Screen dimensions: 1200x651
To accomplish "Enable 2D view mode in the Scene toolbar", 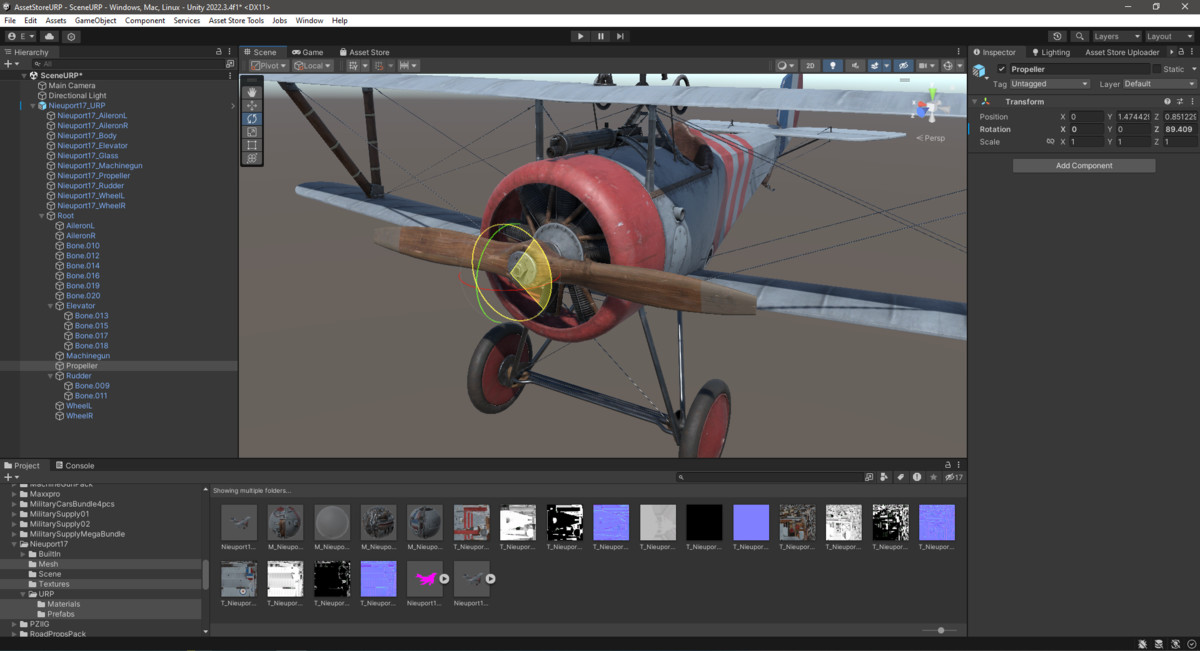I will tap(810, 65).
